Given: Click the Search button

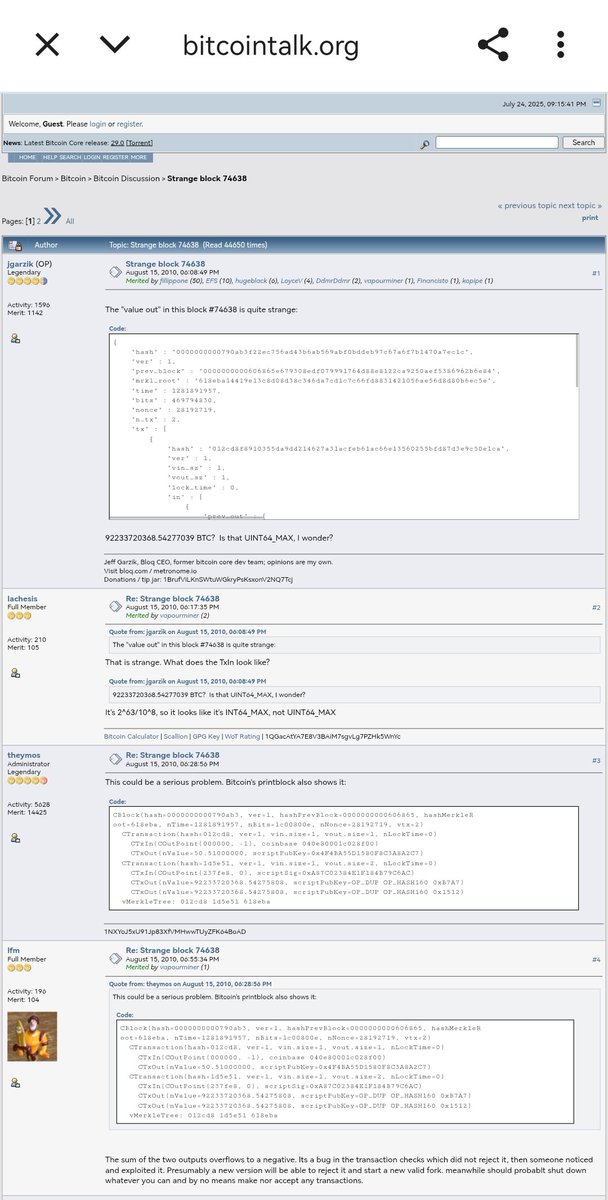Looking at the screenshot, I should (583, 143).
